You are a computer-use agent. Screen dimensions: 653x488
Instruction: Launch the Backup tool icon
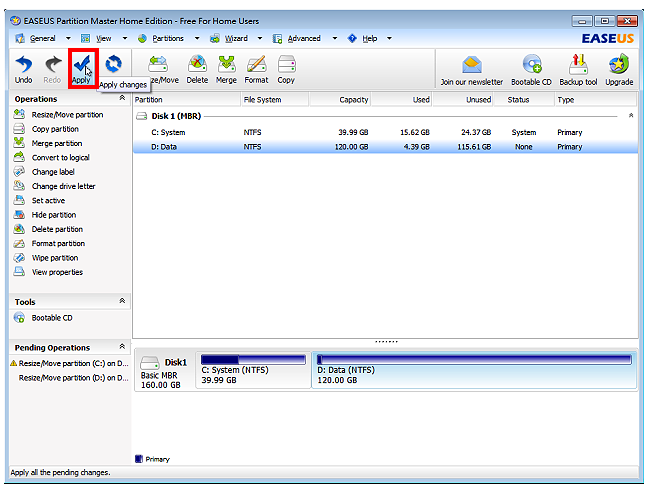tap(578, 71)
